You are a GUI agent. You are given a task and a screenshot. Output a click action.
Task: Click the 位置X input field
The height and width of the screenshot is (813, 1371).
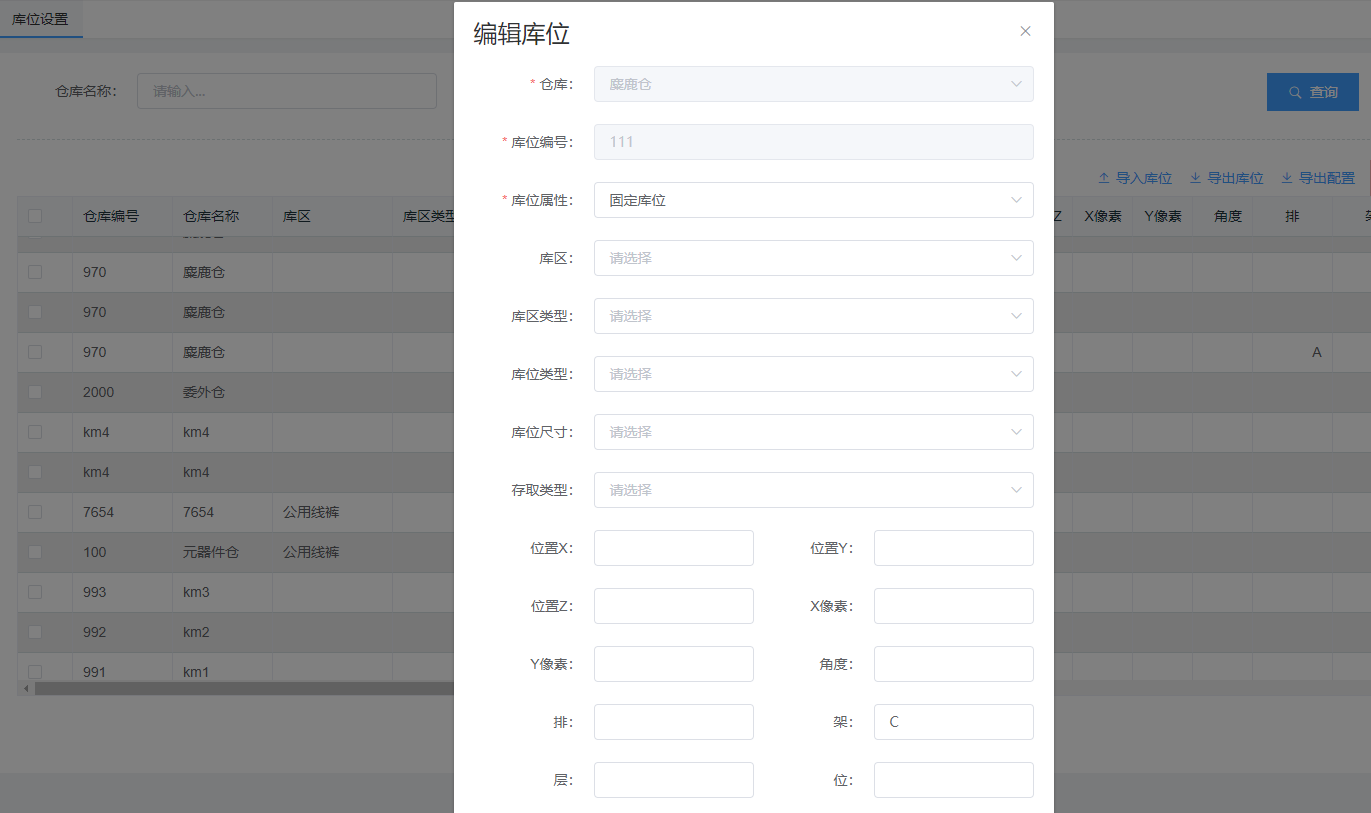tap(673, 548)
